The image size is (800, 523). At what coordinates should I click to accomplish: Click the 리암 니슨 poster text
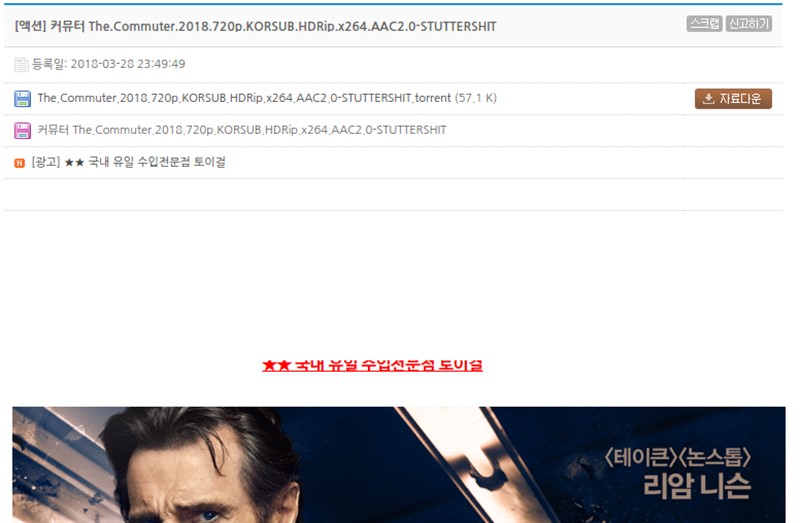pos(696,486)
